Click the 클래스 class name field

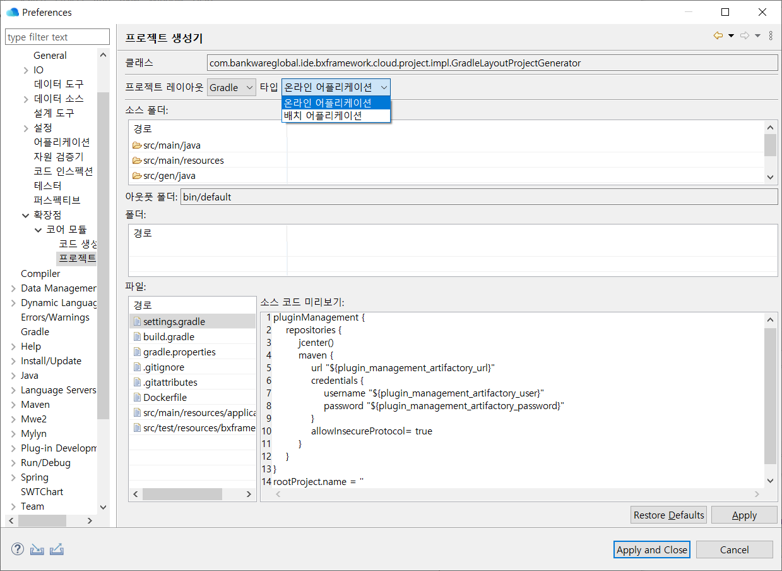click(492, 63)
